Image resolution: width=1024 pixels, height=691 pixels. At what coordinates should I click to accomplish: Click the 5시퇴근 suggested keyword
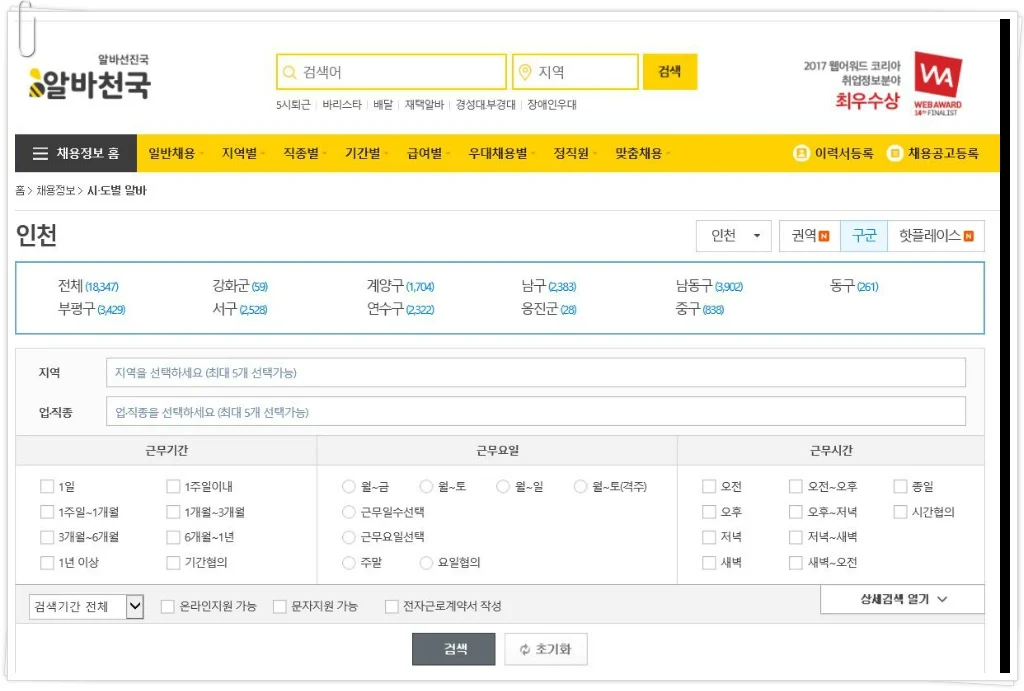coord(293,104)
